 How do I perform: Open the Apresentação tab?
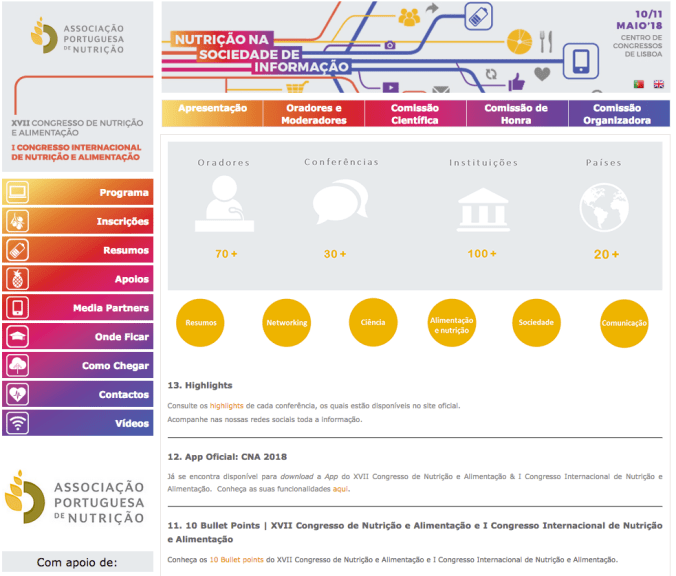tap(212, 113)
